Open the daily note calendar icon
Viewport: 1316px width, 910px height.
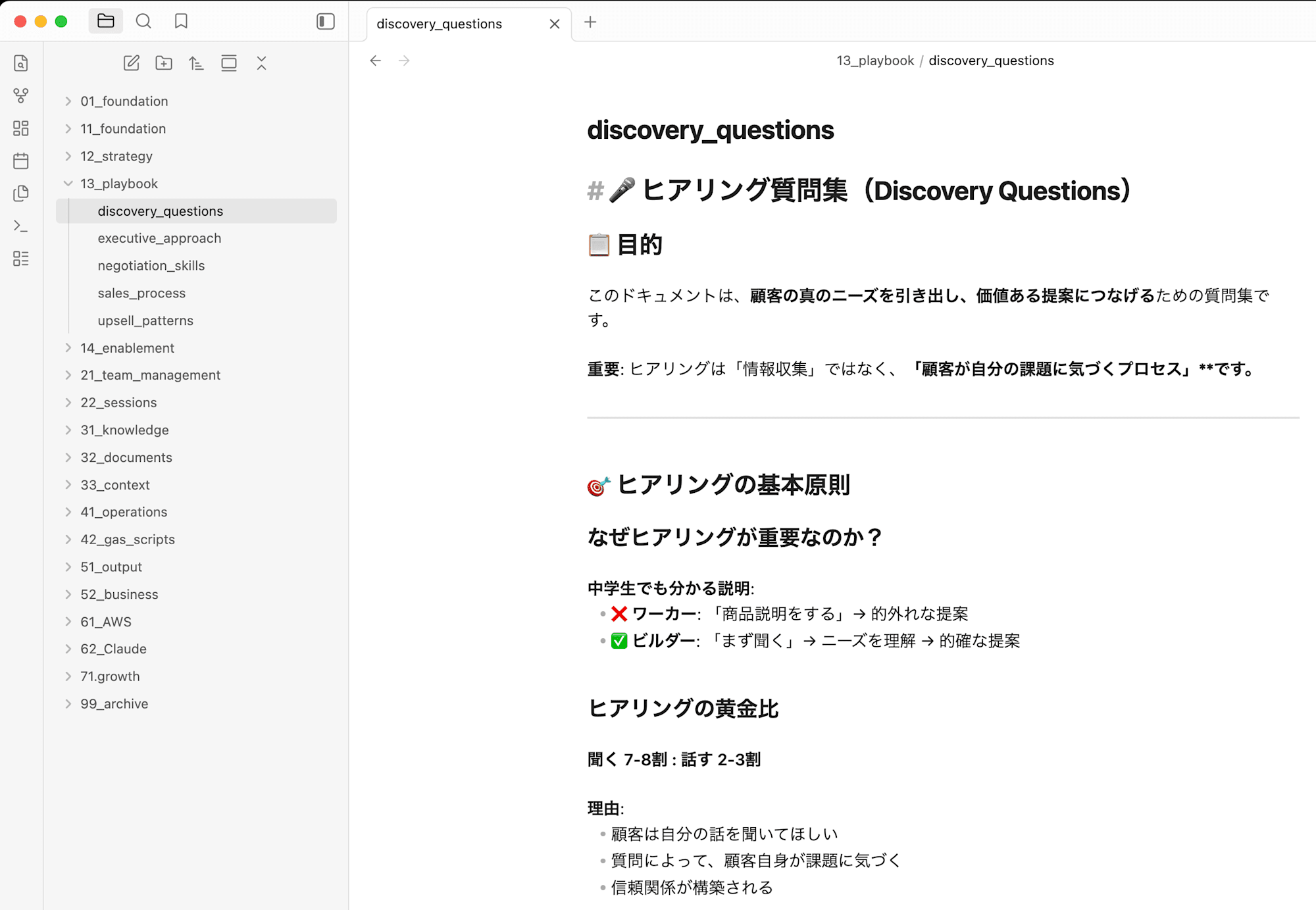[x=21, y=161]
